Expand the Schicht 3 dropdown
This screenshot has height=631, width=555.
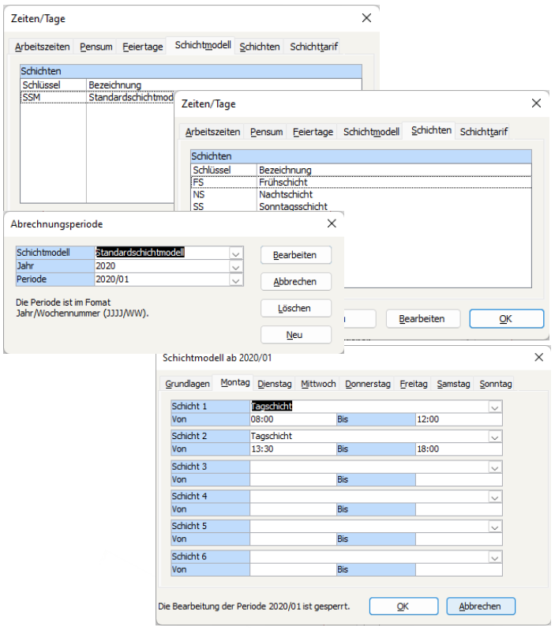pyautogui.click(x=495, y=467)
